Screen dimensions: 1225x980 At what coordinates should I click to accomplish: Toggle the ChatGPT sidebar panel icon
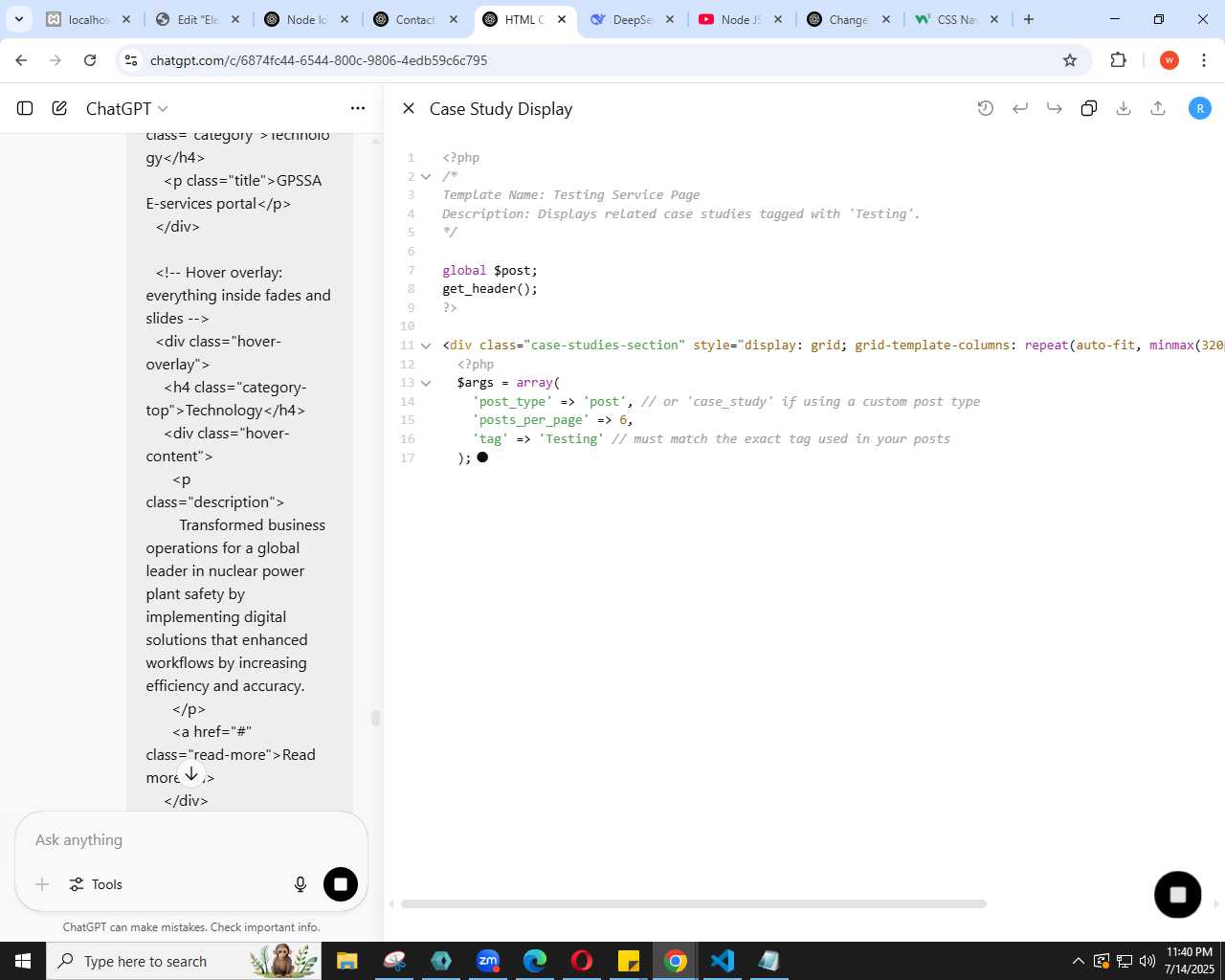point(25,108)
